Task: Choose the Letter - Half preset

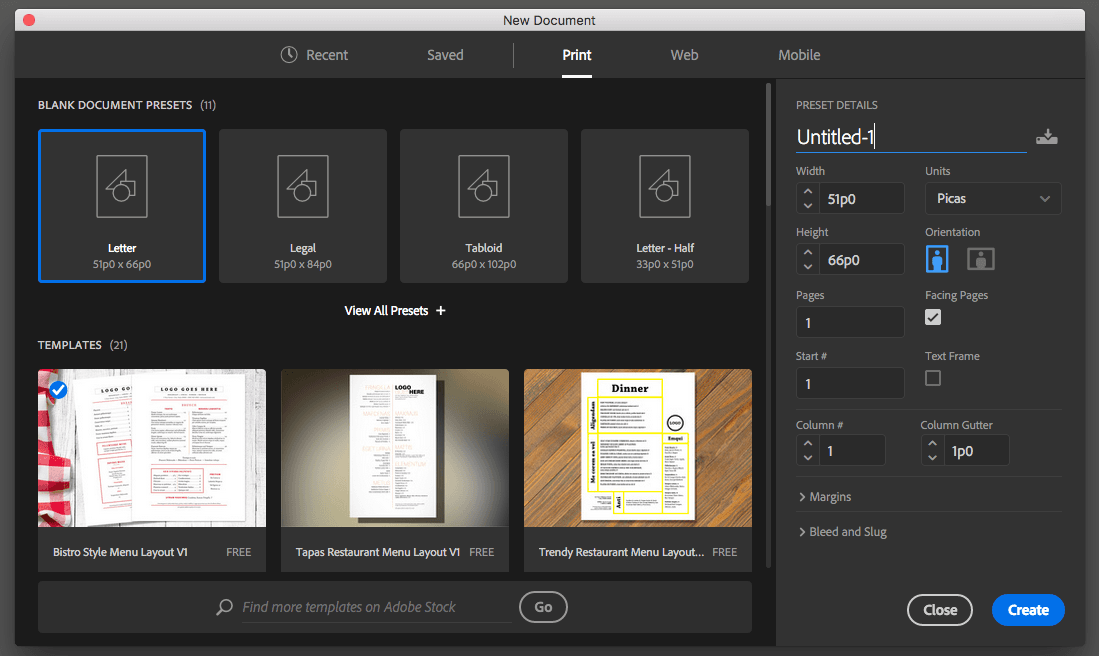Action: click(665, 206)
